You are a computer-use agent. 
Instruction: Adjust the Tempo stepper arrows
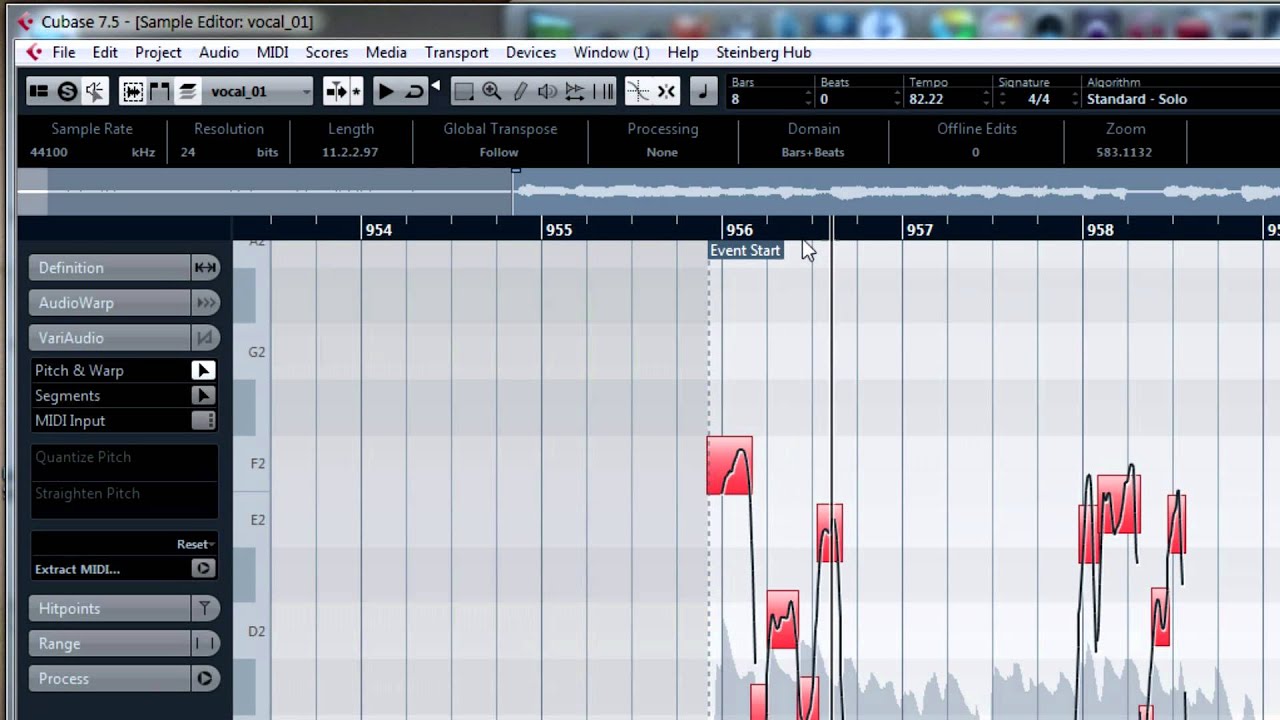pyautogui.click(x=987, y=99)
